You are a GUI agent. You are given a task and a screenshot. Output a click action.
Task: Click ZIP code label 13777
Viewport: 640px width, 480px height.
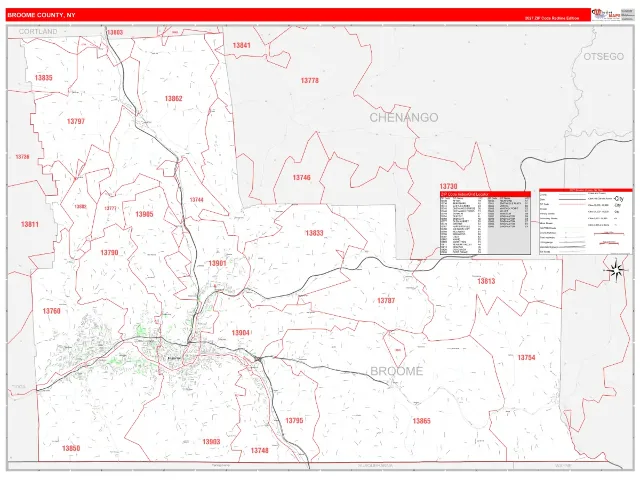point(110,208)
